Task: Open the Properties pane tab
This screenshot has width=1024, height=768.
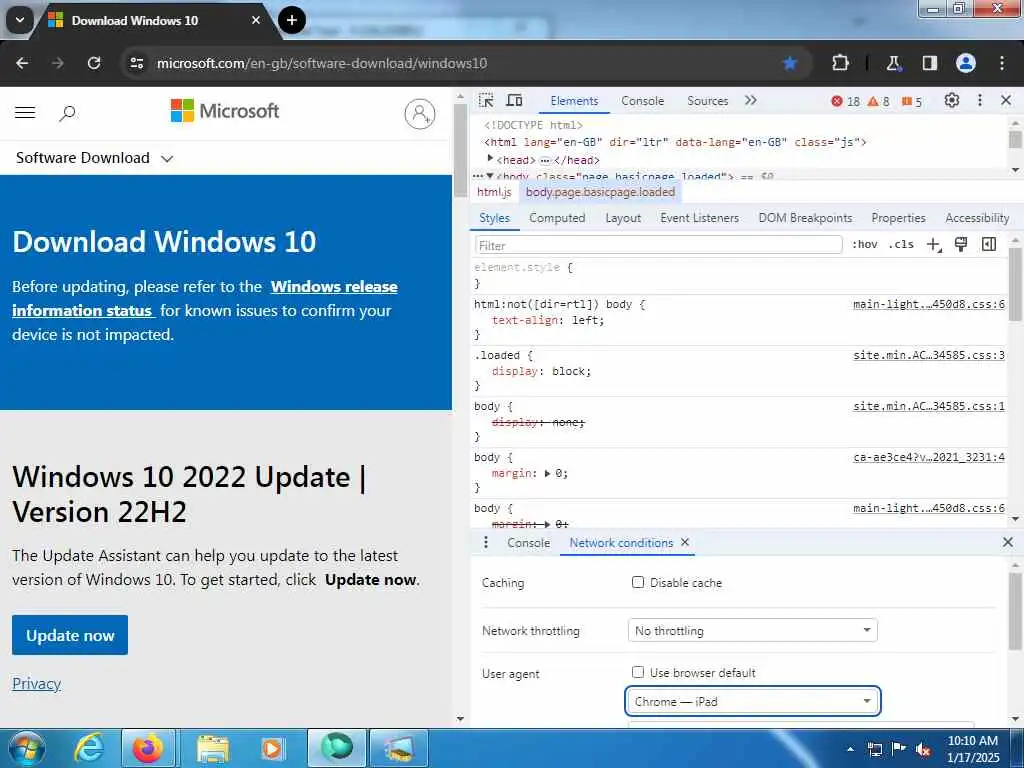Action: point(898,218)
